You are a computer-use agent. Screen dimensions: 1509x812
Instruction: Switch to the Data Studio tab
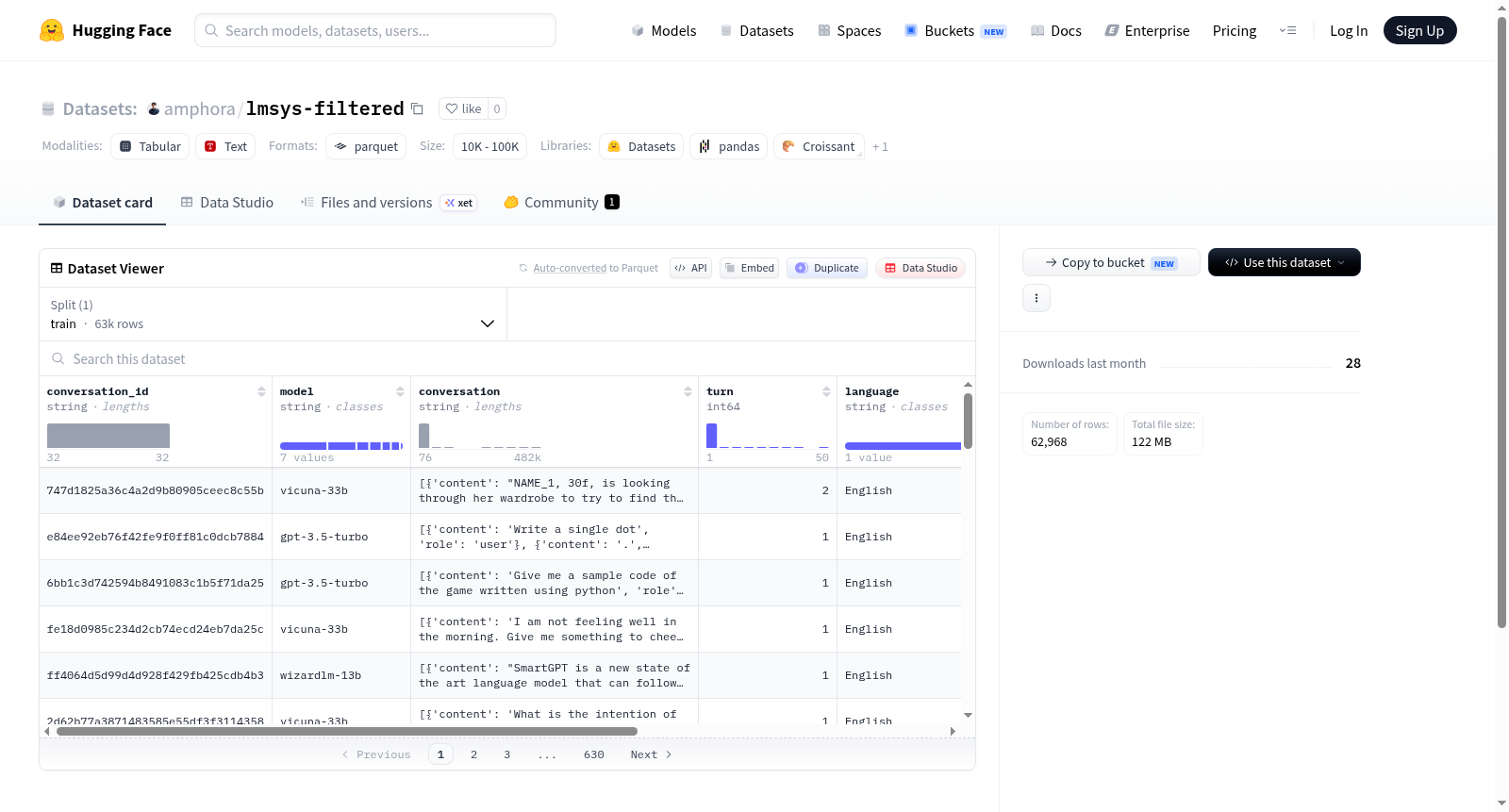(227, 203)
